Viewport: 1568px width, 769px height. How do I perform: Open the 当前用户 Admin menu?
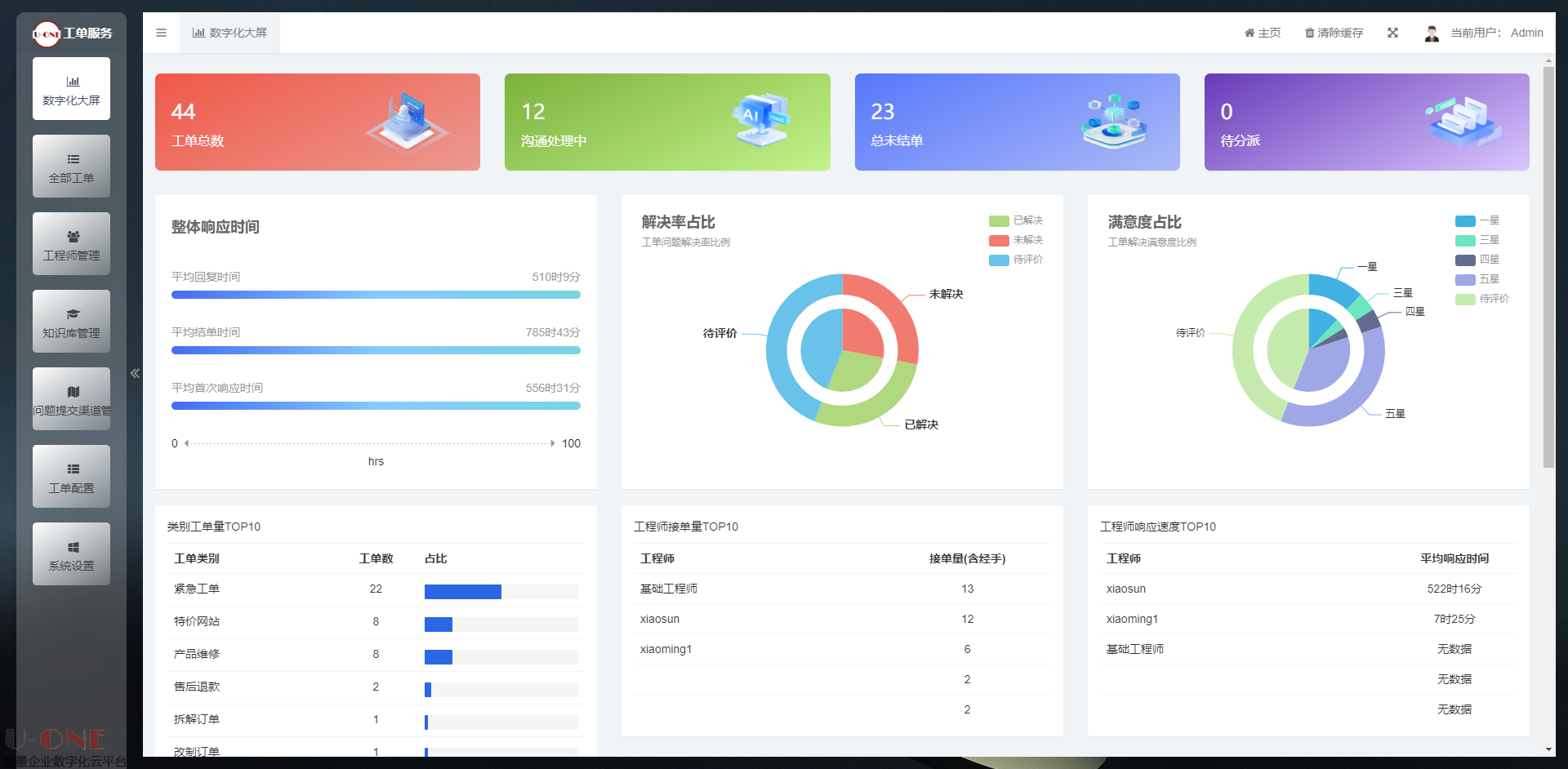coord(1496,33)
